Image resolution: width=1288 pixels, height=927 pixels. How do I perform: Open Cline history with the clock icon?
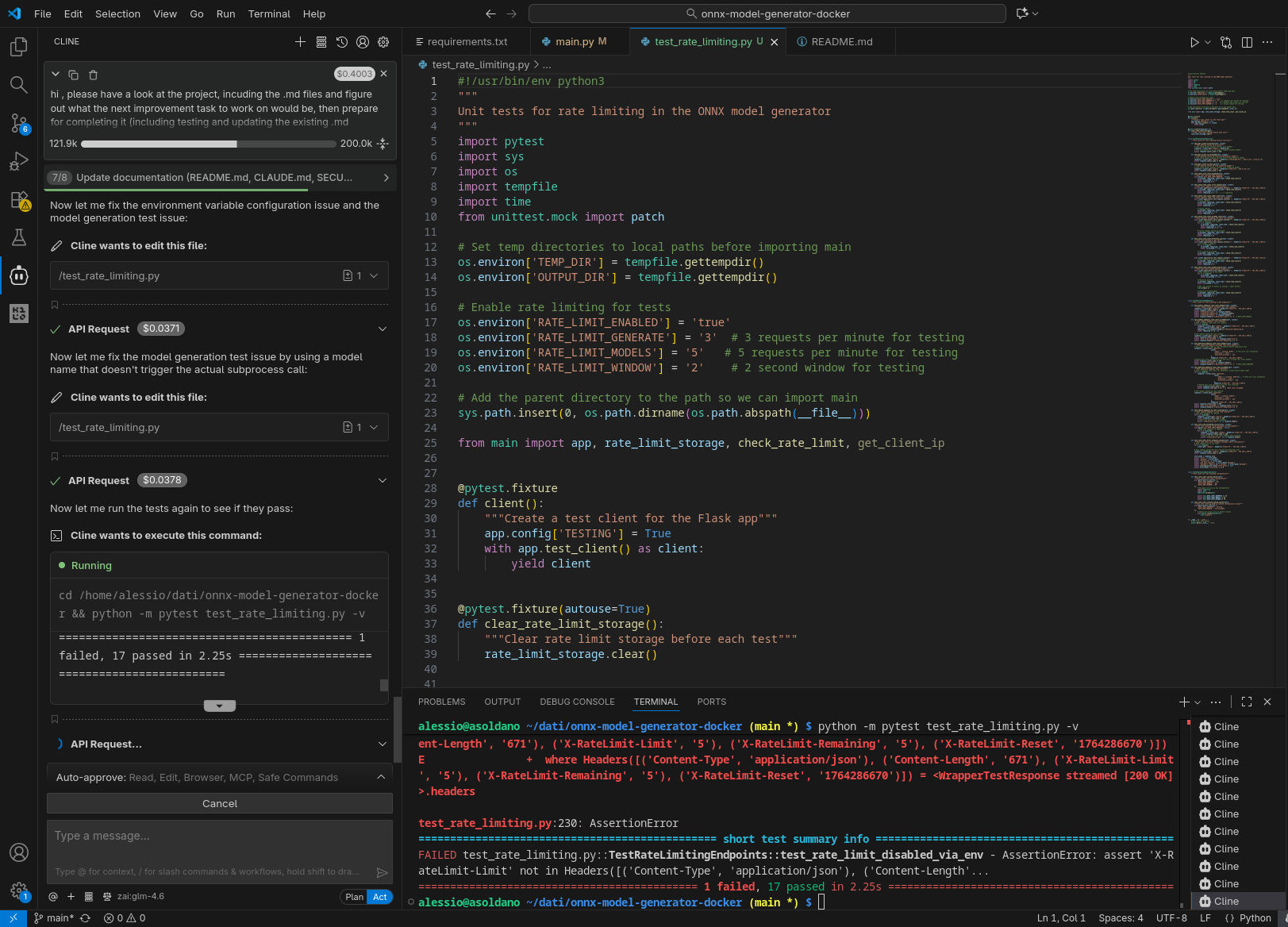[x=342, y=42]
